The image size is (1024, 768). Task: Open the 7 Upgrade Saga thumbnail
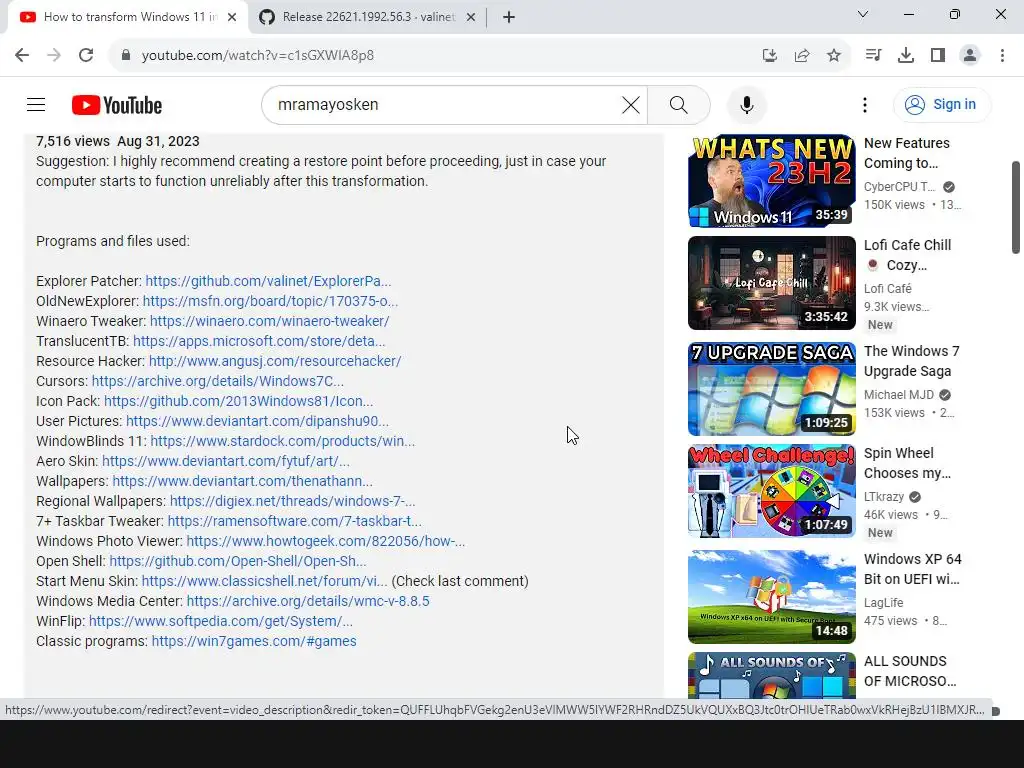point(771,389)
